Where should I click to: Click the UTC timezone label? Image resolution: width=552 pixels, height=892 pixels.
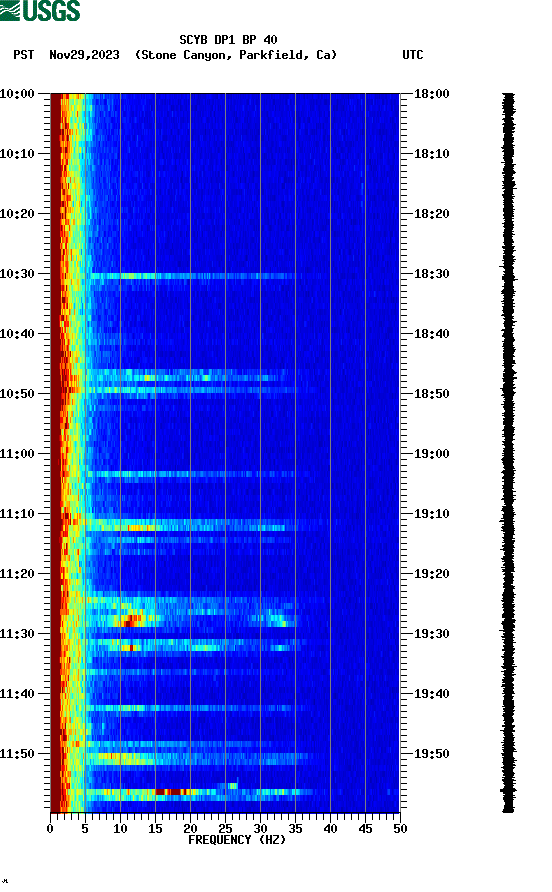pyautogui.click(x=413, y=55)
